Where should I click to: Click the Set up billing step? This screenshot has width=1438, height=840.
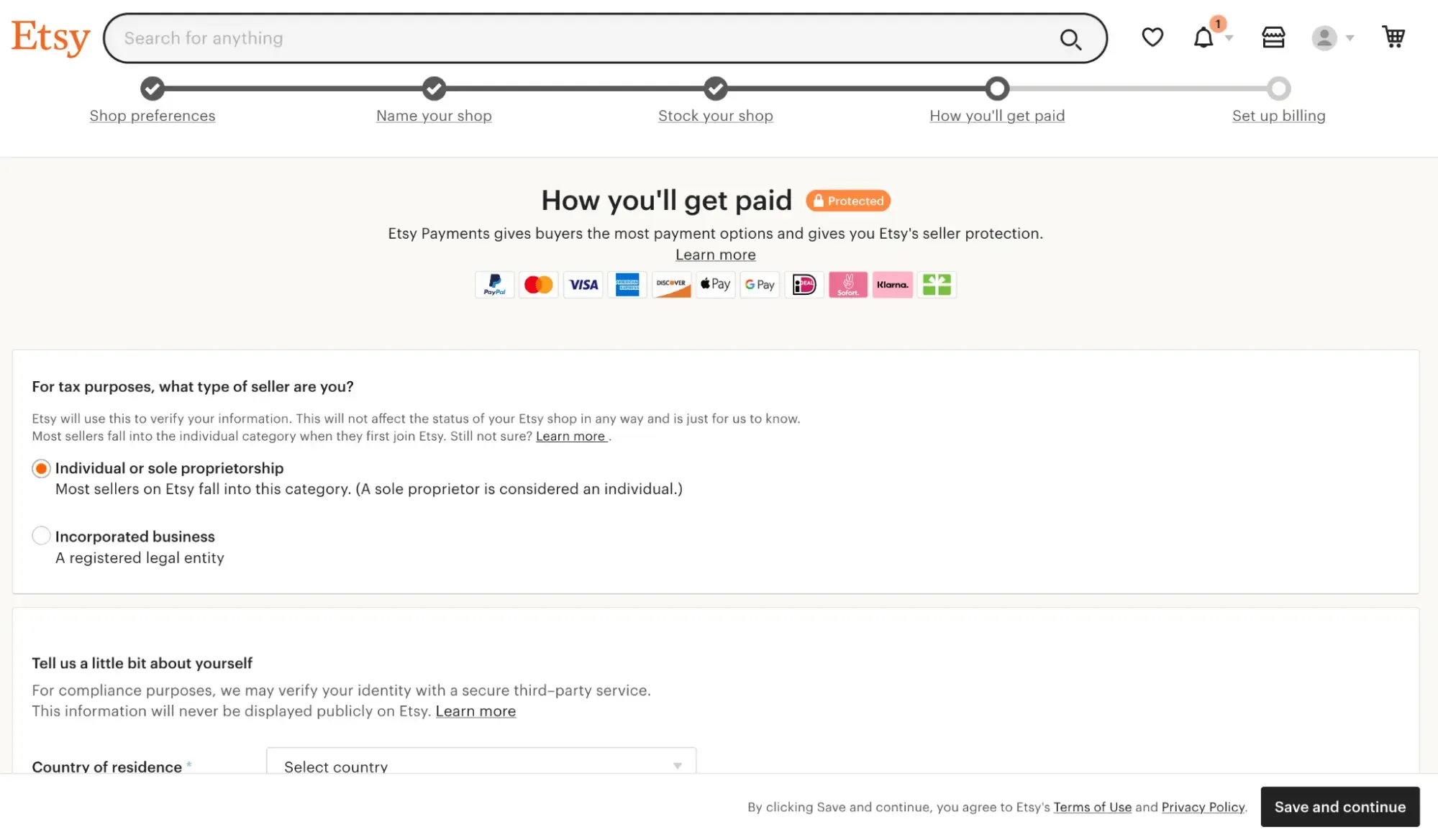pyautogui.click(x=1279, y=116)
